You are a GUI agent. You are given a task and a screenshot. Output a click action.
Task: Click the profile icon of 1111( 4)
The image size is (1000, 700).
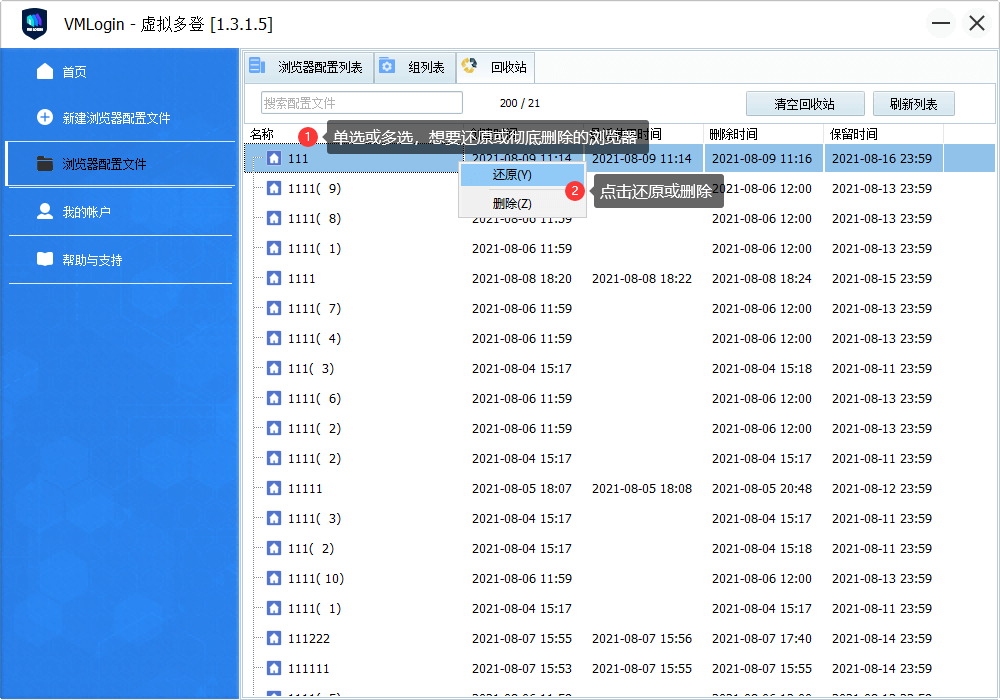pos(274,338)
